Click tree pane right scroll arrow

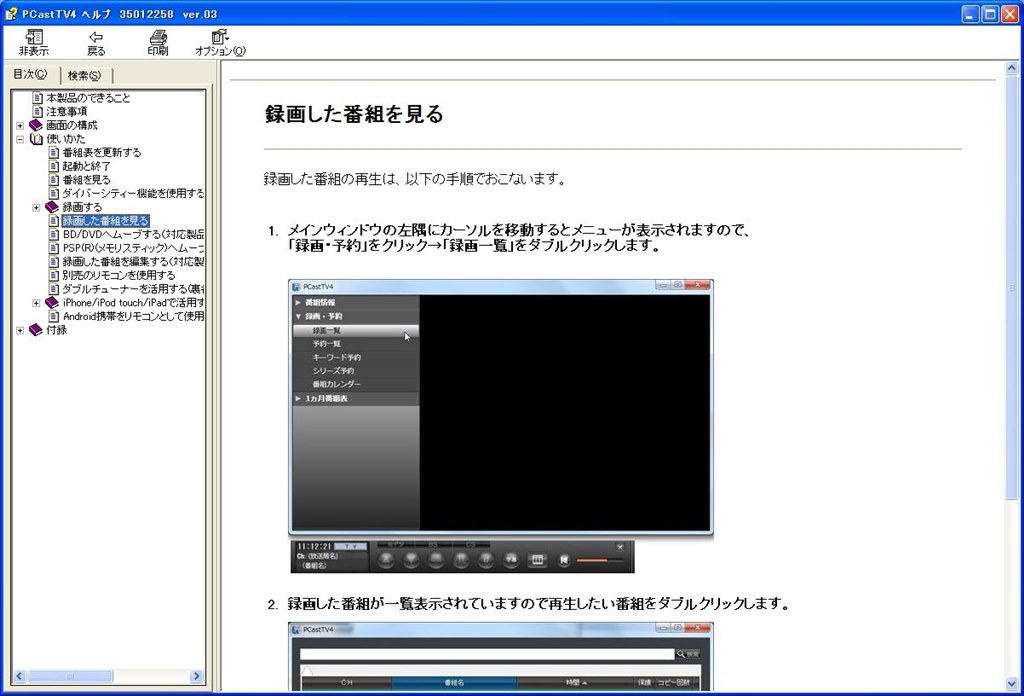pos(197,676)
